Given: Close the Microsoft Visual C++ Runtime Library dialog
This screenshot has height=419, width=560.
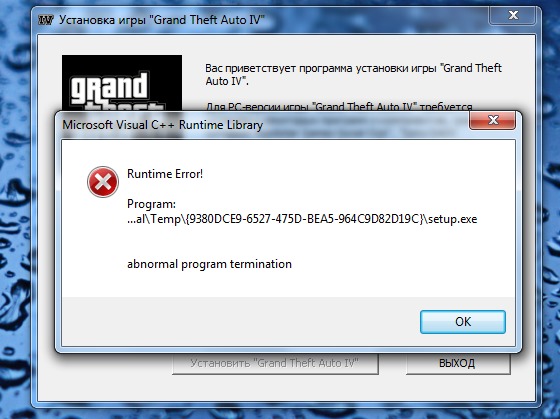Looking at the screenshot, I should 492,120.
